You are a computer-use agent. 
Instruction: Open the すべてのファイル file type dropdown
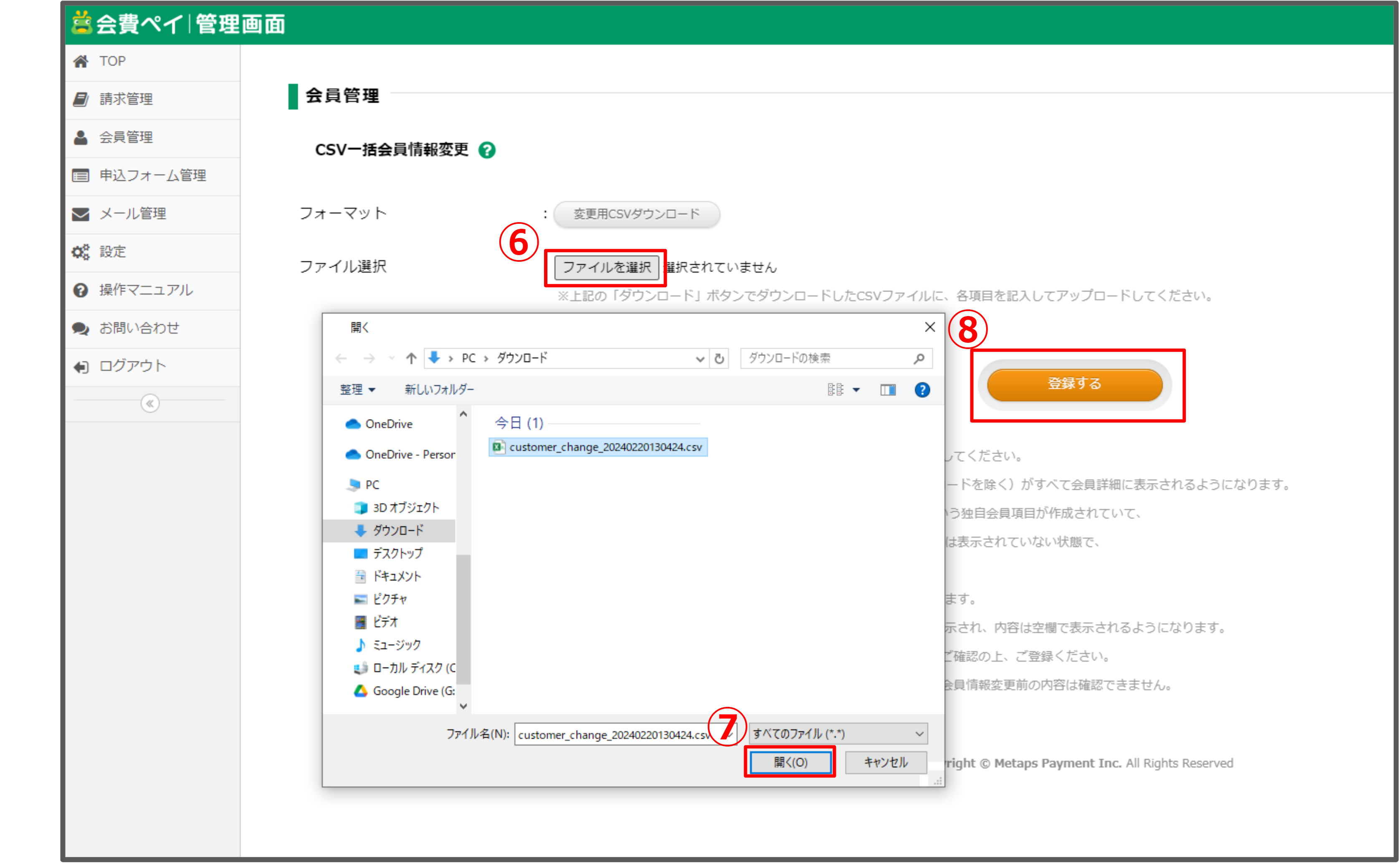838,734
